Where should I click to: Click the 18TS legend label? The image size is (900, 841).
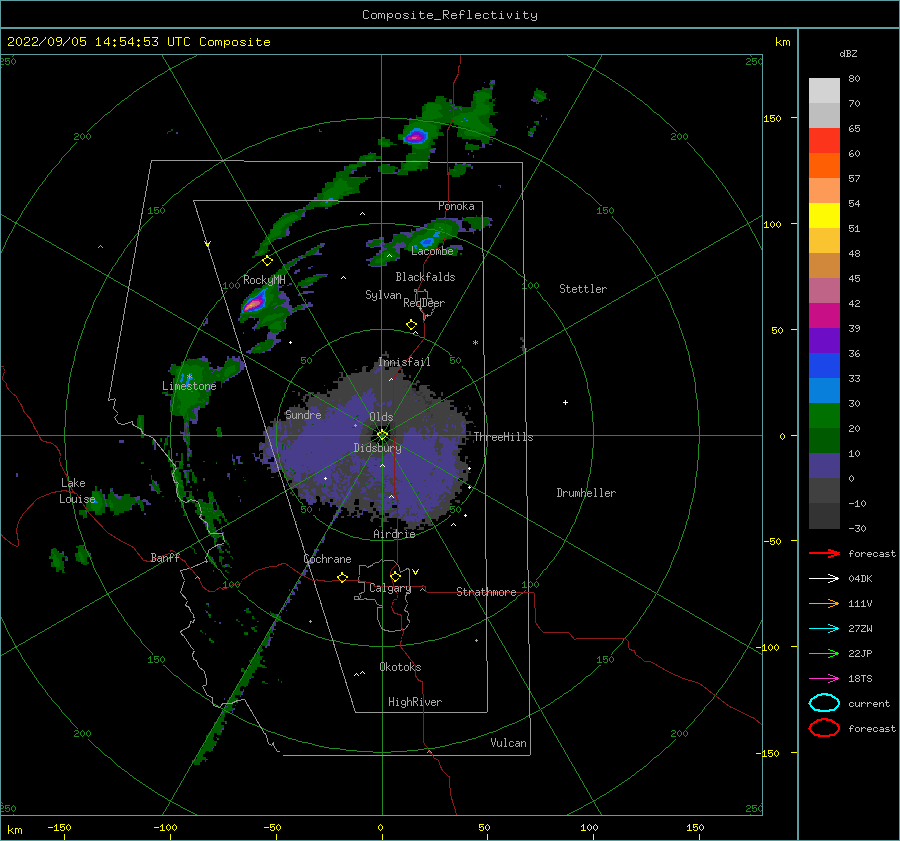click(860, 679)
